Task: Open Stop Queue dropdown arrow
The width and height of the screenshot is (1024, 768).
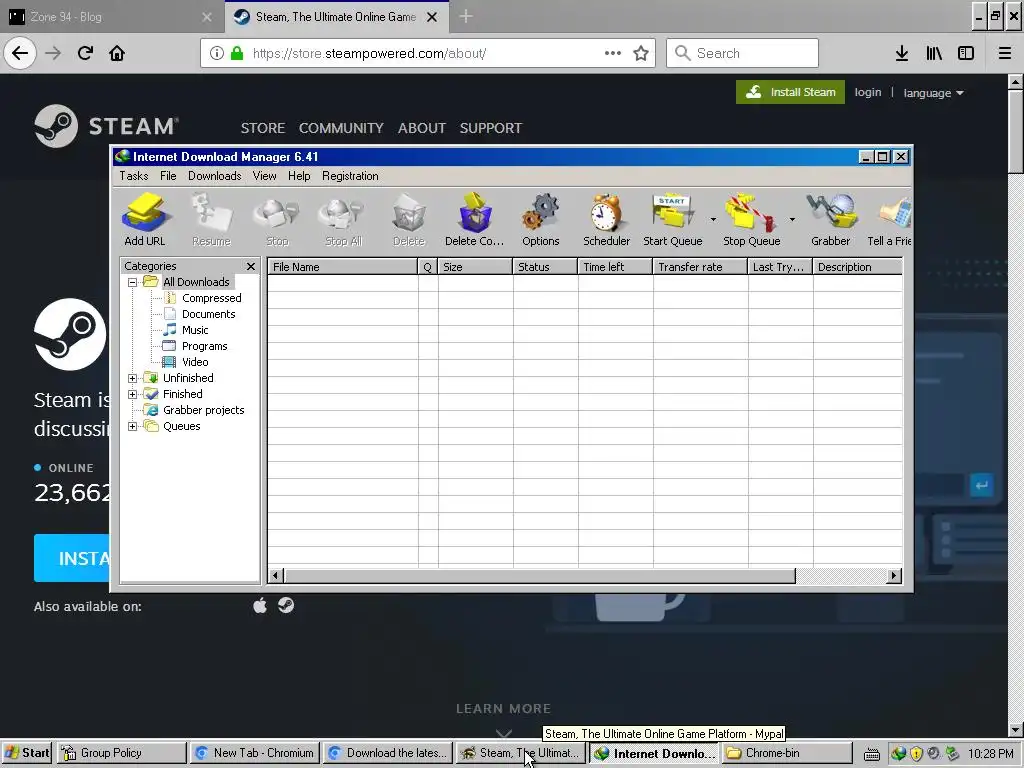Action: tap(792, 219)
